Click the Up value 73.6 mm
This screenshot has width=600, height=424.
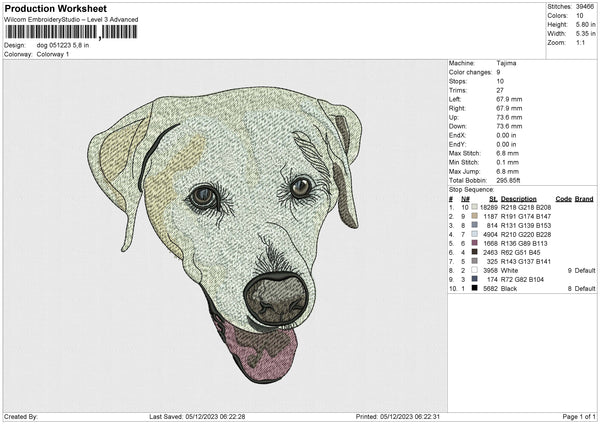click(x=509, y=117)
